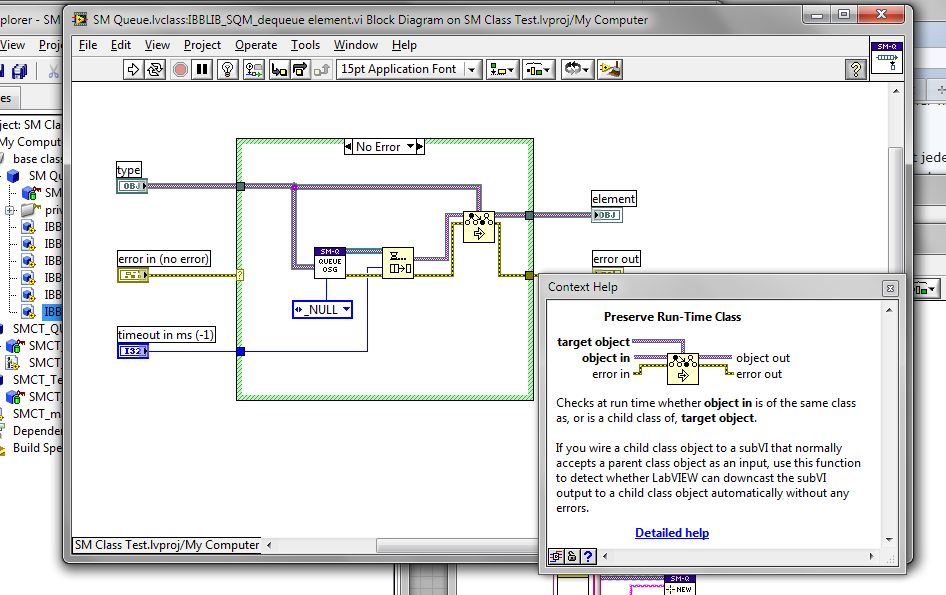This screenshot has width=946, height=595.
Task: Open the Tools menu
Action: [x=305, y=45]
